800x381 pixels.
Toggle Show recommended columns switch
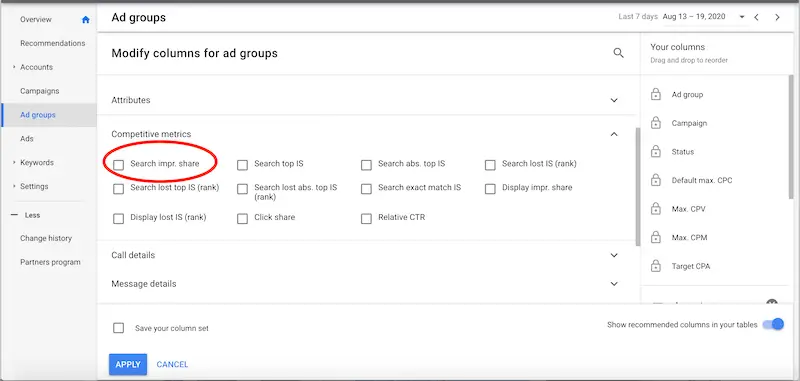coord(773,324)
